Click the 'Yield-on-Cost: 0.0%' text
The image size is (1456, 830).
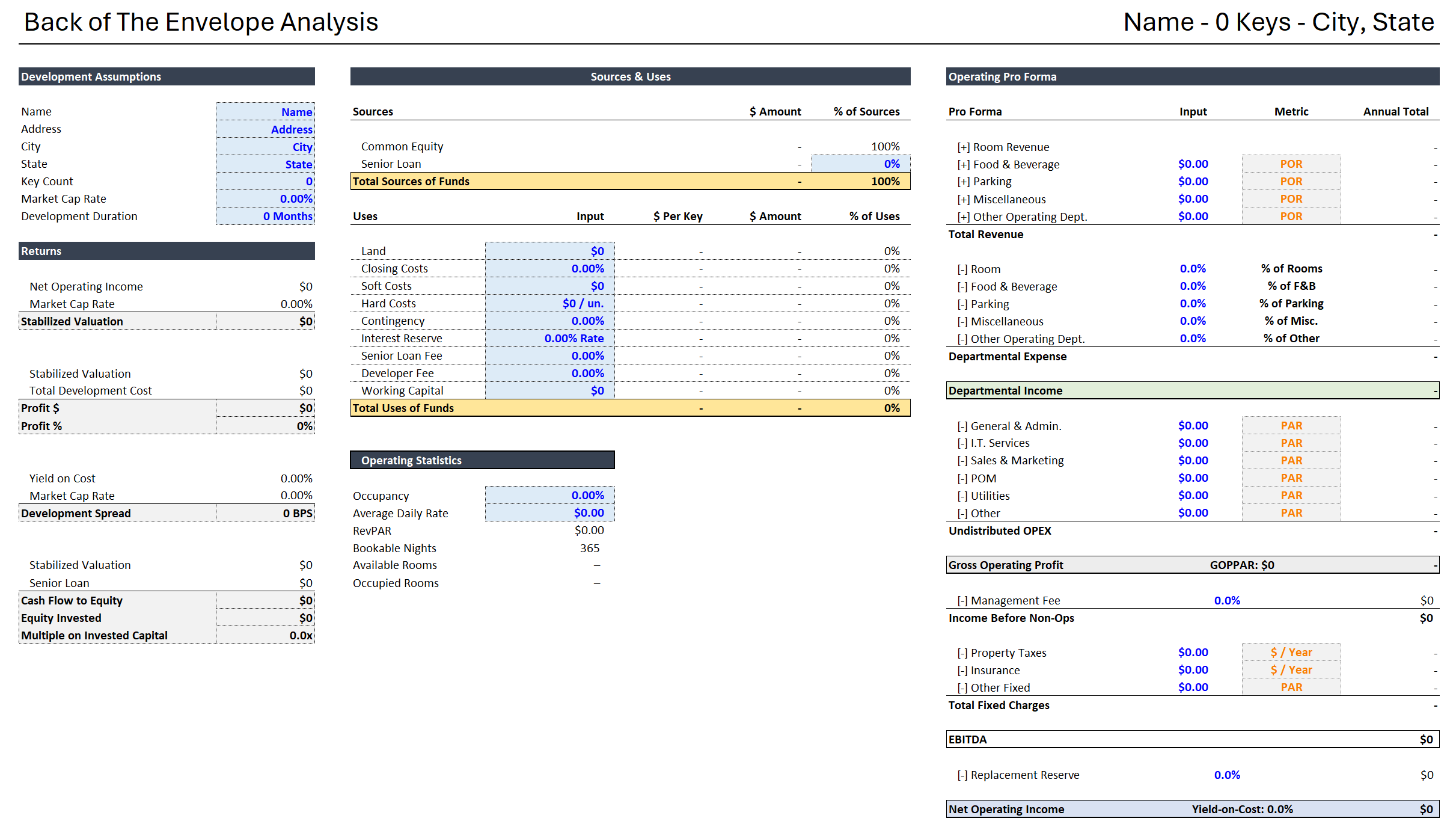pyautogui.click(x=1242, y=810)
